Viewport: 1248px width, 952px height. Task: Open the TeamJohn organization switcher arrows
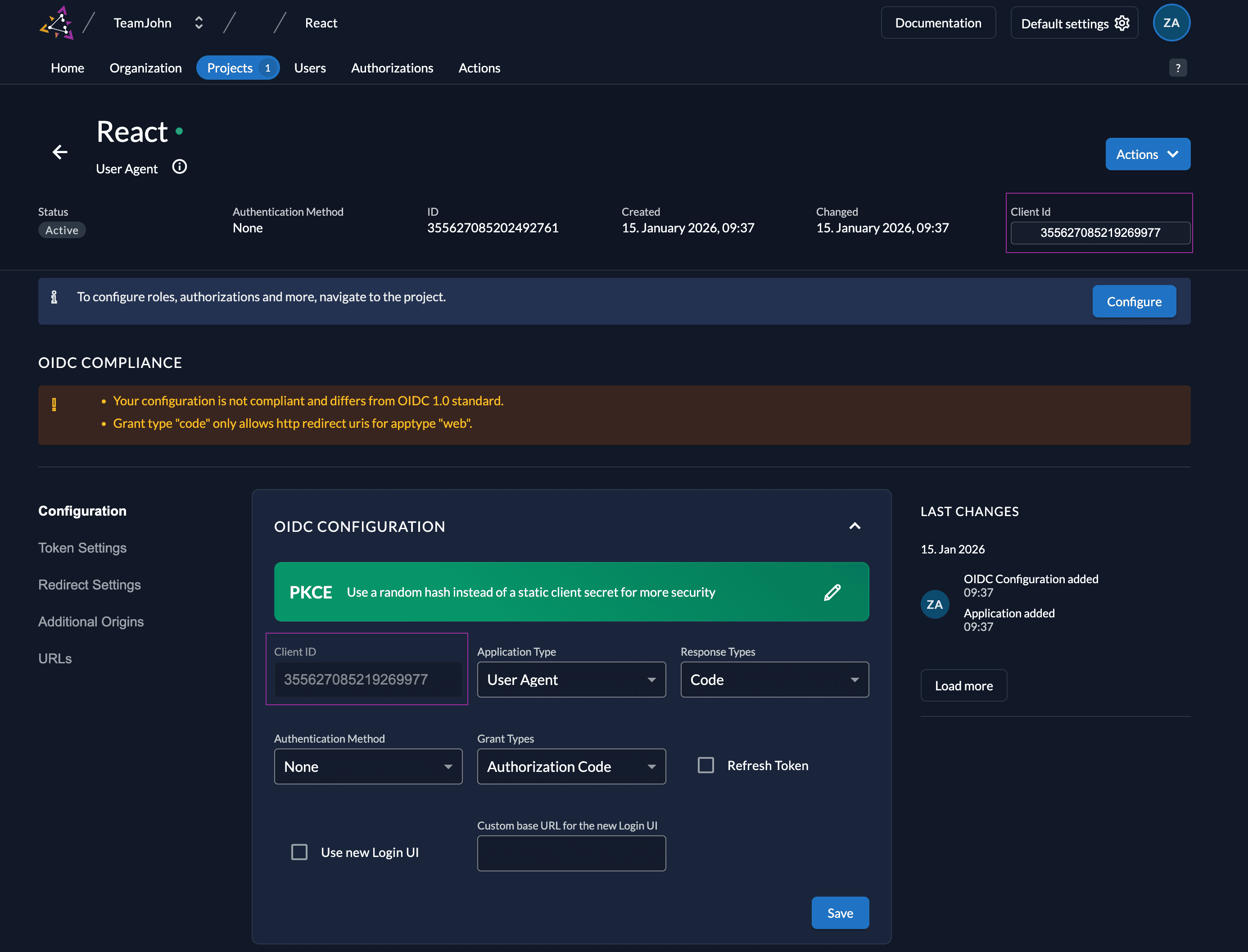click(x=199, y=23)
